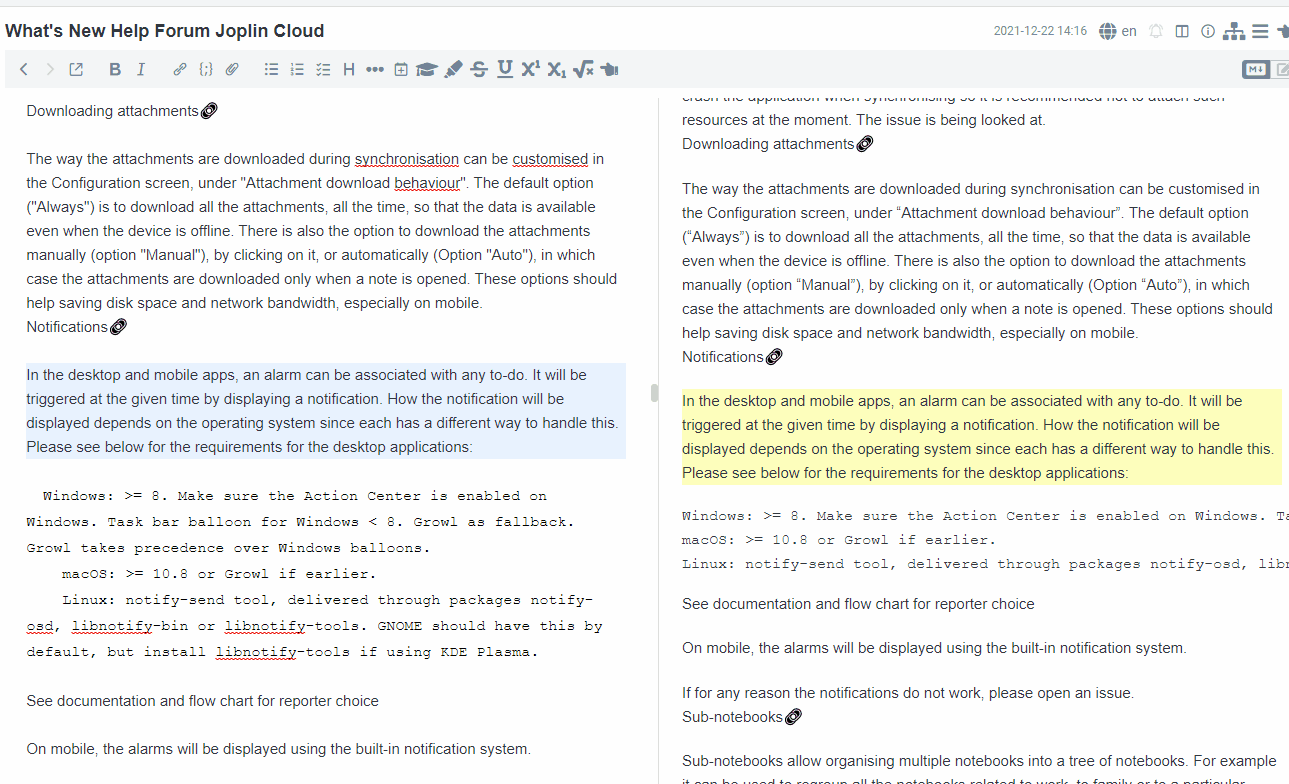Click the forward navigation arrow

50,69
